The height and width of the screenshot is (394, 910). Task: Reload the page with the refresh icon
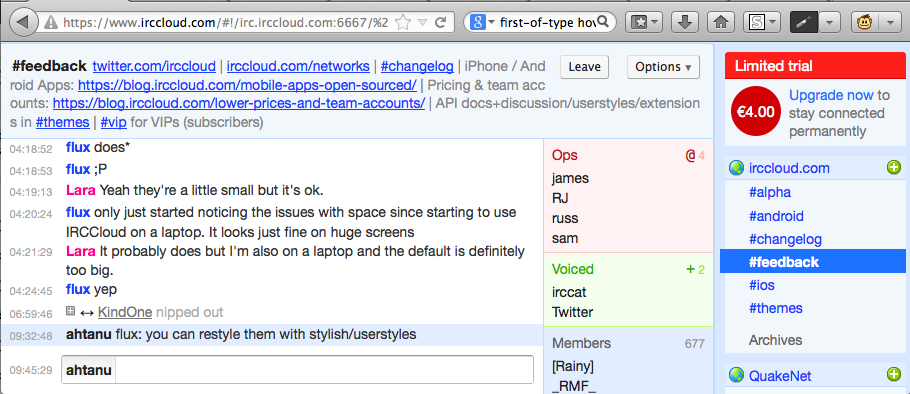pyautogui.click(x=440, y=23)
